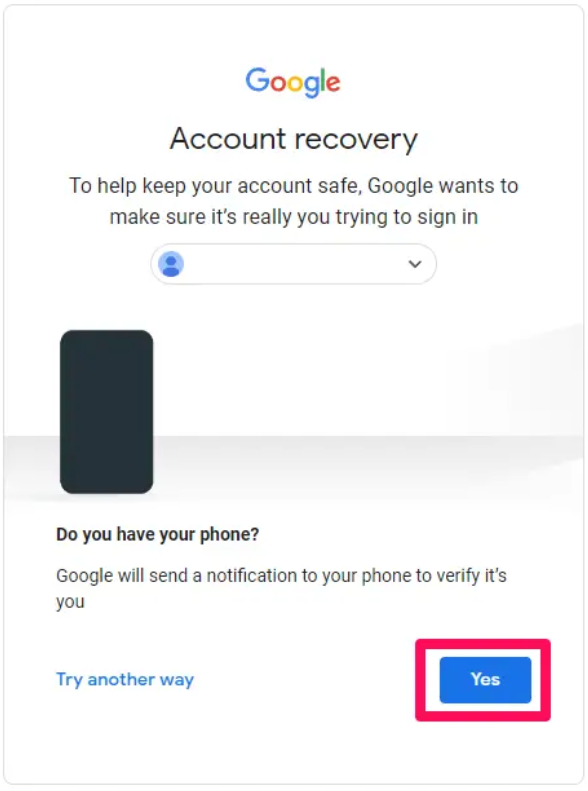Click the pink highlight border around Yes
Viewport: 588px width, 791px height.
[483, 645]
